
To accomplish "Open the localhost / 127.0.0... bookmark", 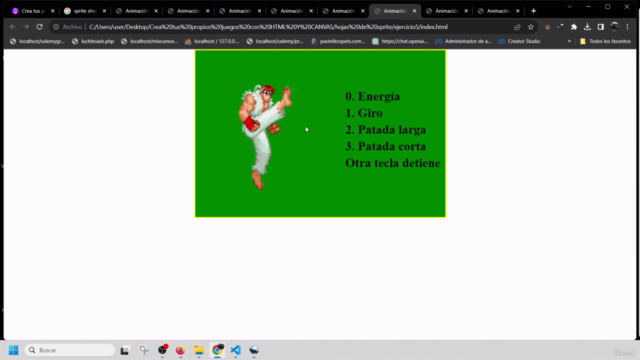I will pyautogui.click(x=212, y=41).
